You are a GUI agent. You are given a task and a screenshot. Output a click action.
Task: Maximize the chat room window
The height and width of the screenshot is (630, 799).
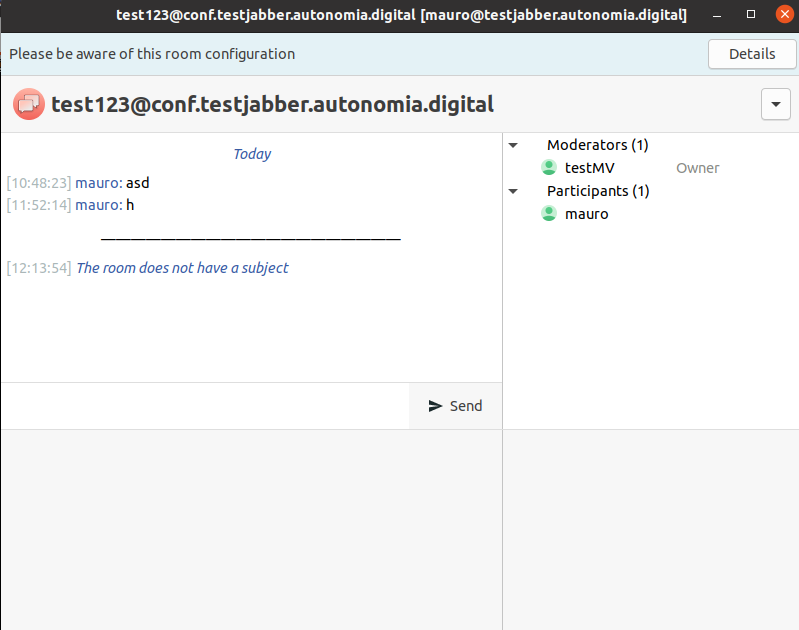[751, 14]
